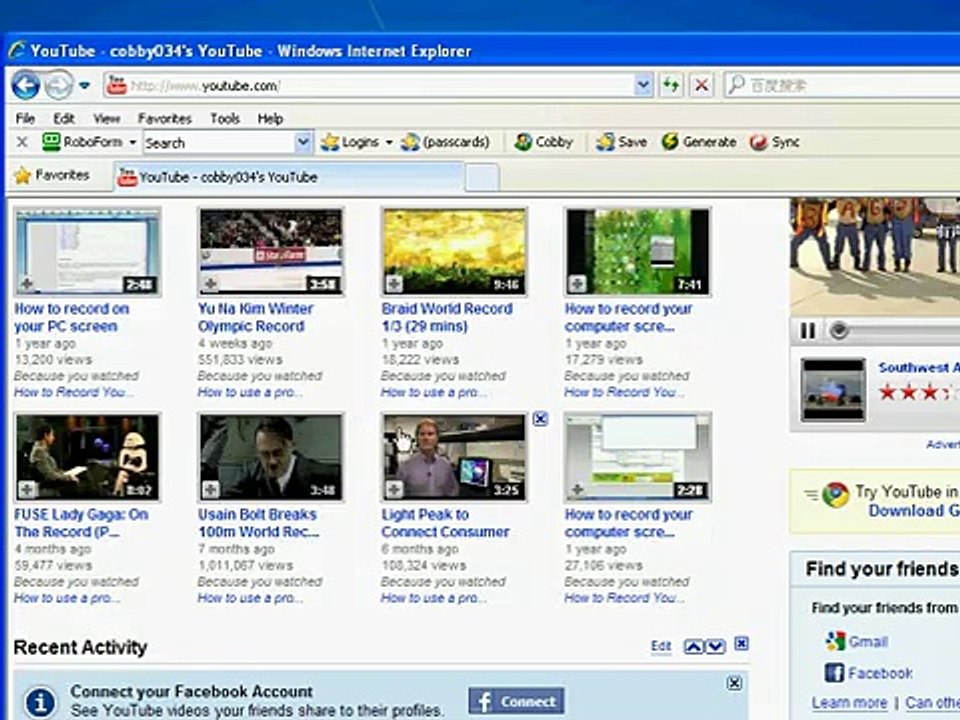Adjust the featured video seek slider

[x=839, y=331]
